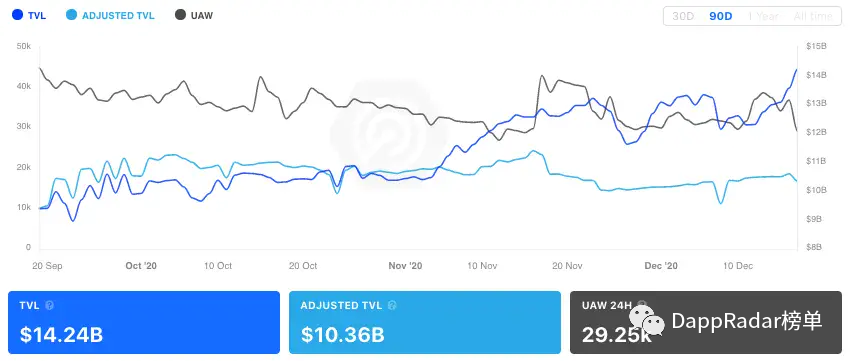Toggle the TVL series legend dot
Screen dimensions: 851x361
pos(17,15)
